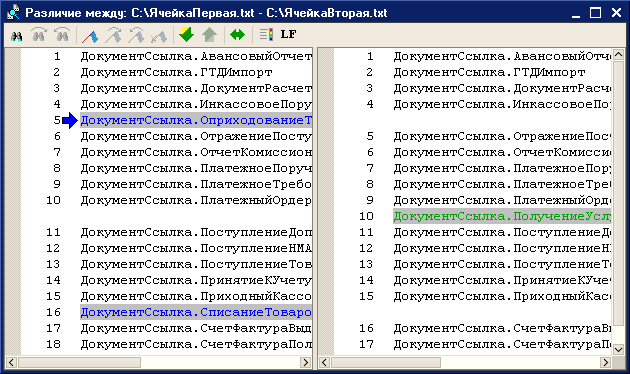The width and height of the screenshot is (630, 374).
Task: Click left line 7 ОтчетКомиссион
Action: (196, 152)
